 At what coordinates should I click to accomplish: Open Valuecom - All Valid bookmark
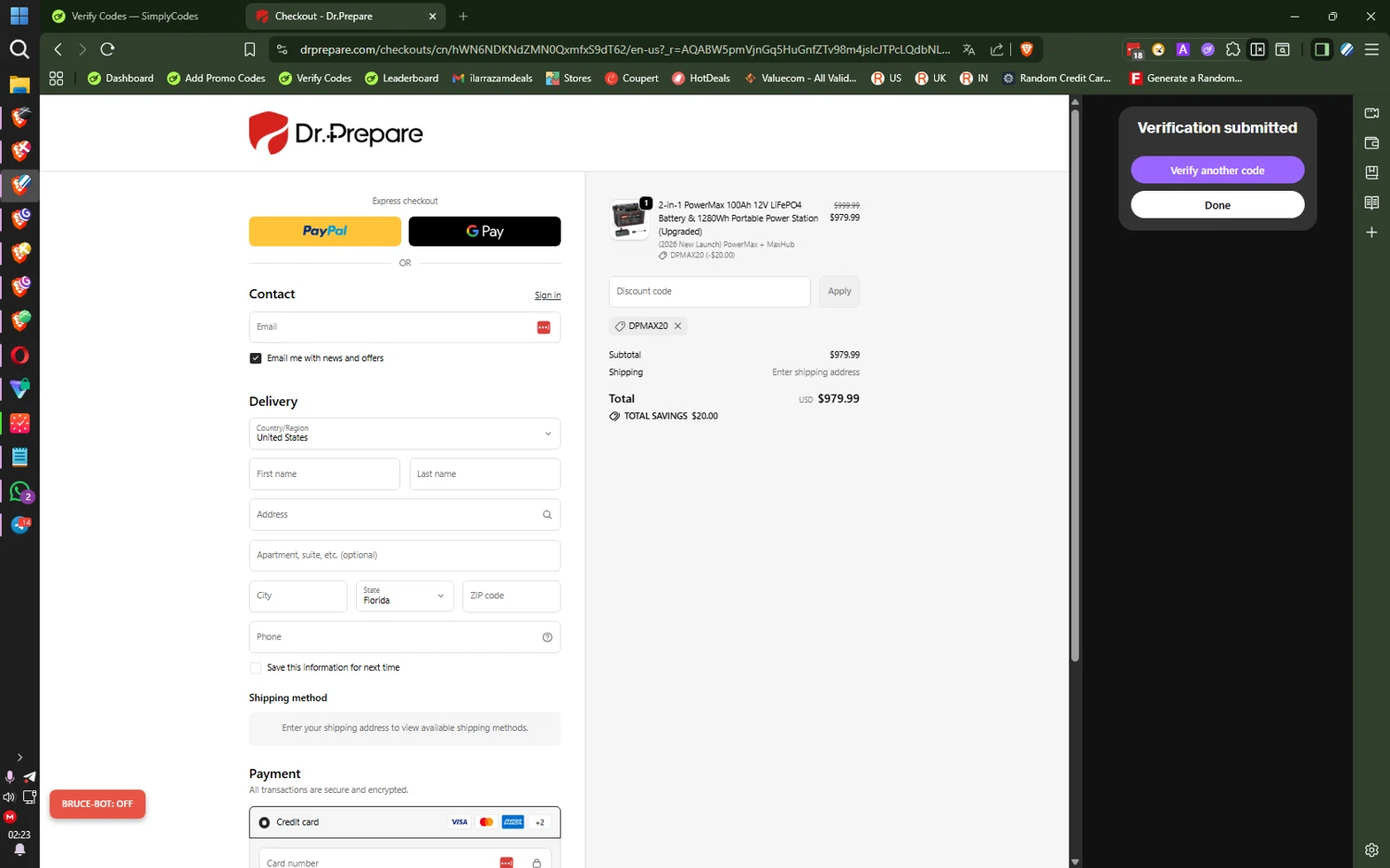[801, 79]
